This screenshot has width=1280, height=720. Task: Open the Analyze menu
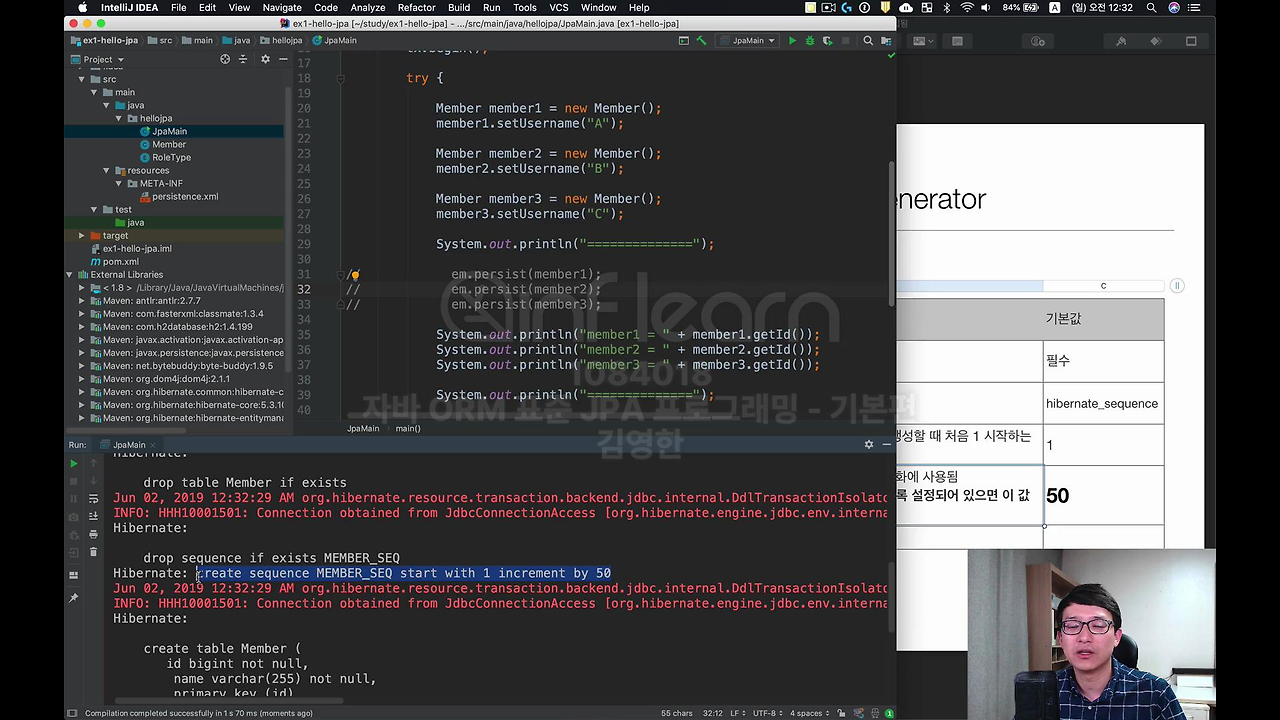[367, 8]
